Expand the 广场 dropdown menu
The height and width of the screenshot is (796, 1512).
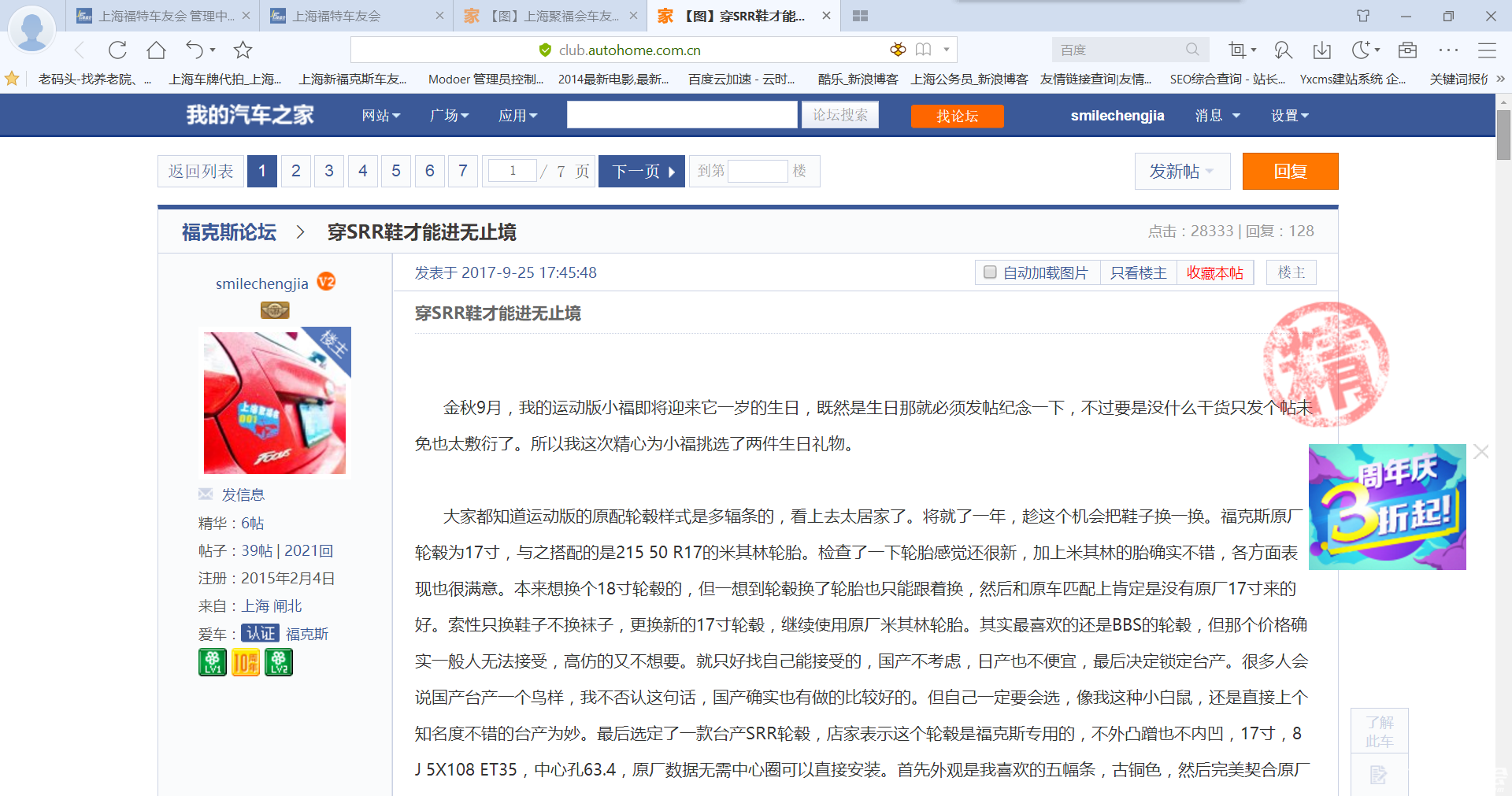click(x=449, y=116)
